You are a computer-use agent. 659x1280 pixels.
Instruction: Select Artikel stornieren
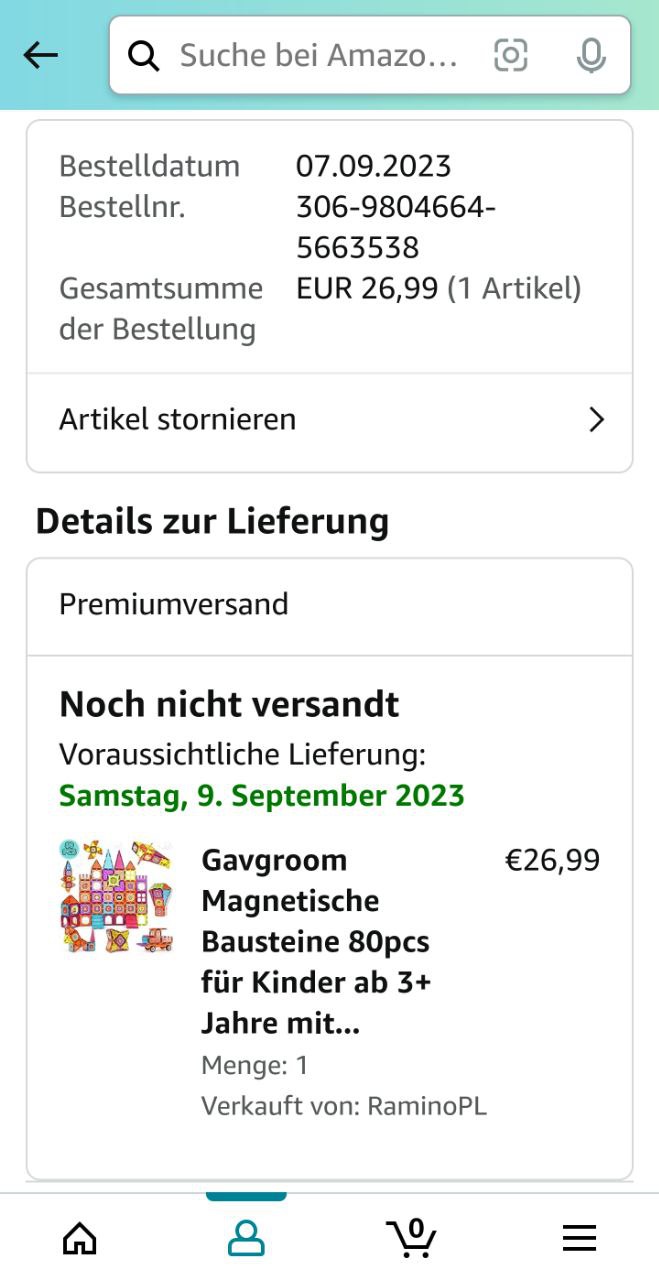click(178, 420)
